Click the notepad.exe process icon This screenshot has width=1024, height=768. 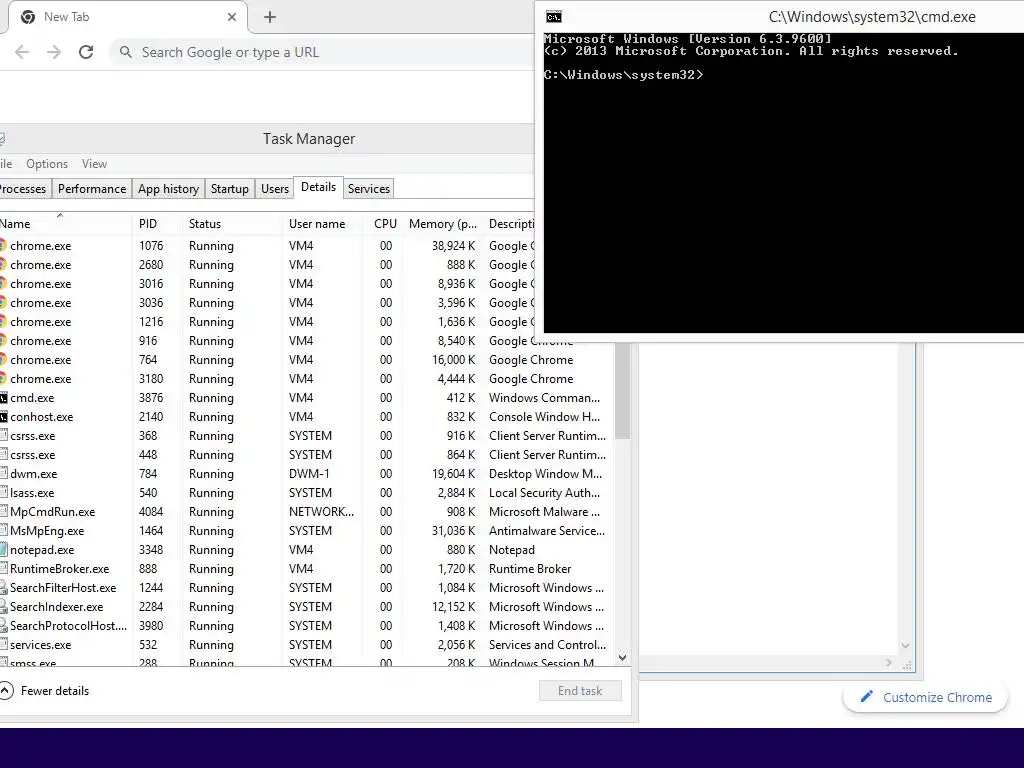point(3,550)
